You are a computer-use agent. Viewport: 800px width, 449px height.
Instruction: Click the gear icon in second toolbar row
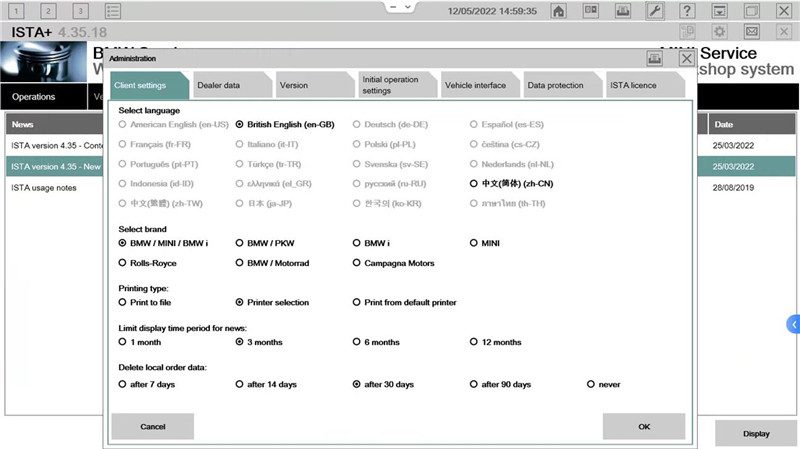click(x=719, y=32)
